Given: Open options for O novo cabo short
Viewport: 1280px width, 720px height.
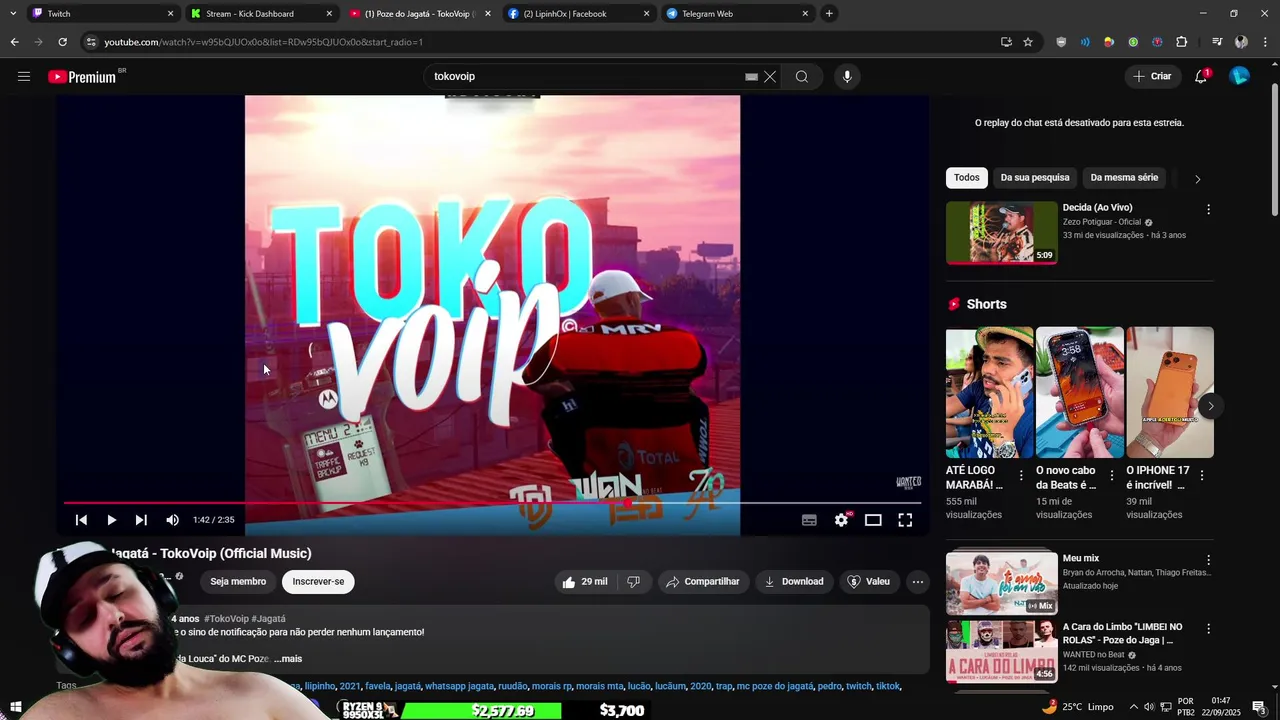Looking at the screenshot, I should (x=1111, y=476).
